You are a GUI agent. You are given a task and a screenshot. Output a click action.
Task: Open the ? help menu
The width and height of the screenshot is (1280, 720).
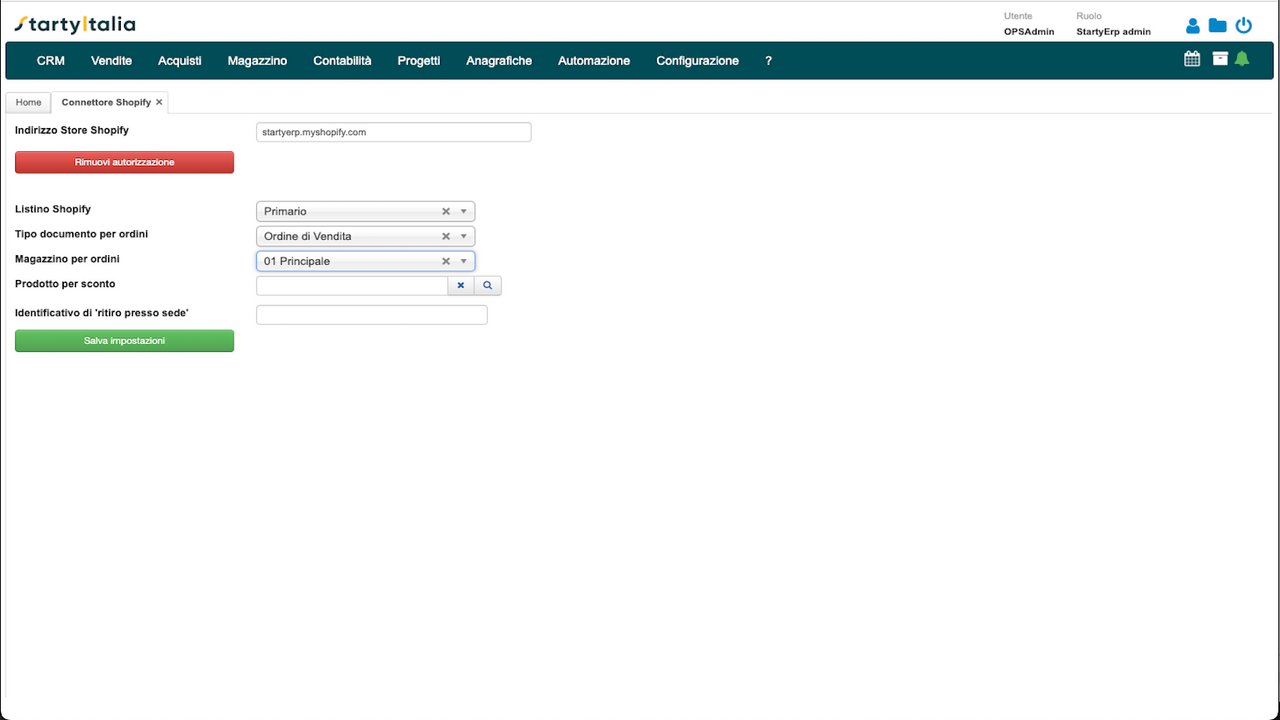pos(768,60)
